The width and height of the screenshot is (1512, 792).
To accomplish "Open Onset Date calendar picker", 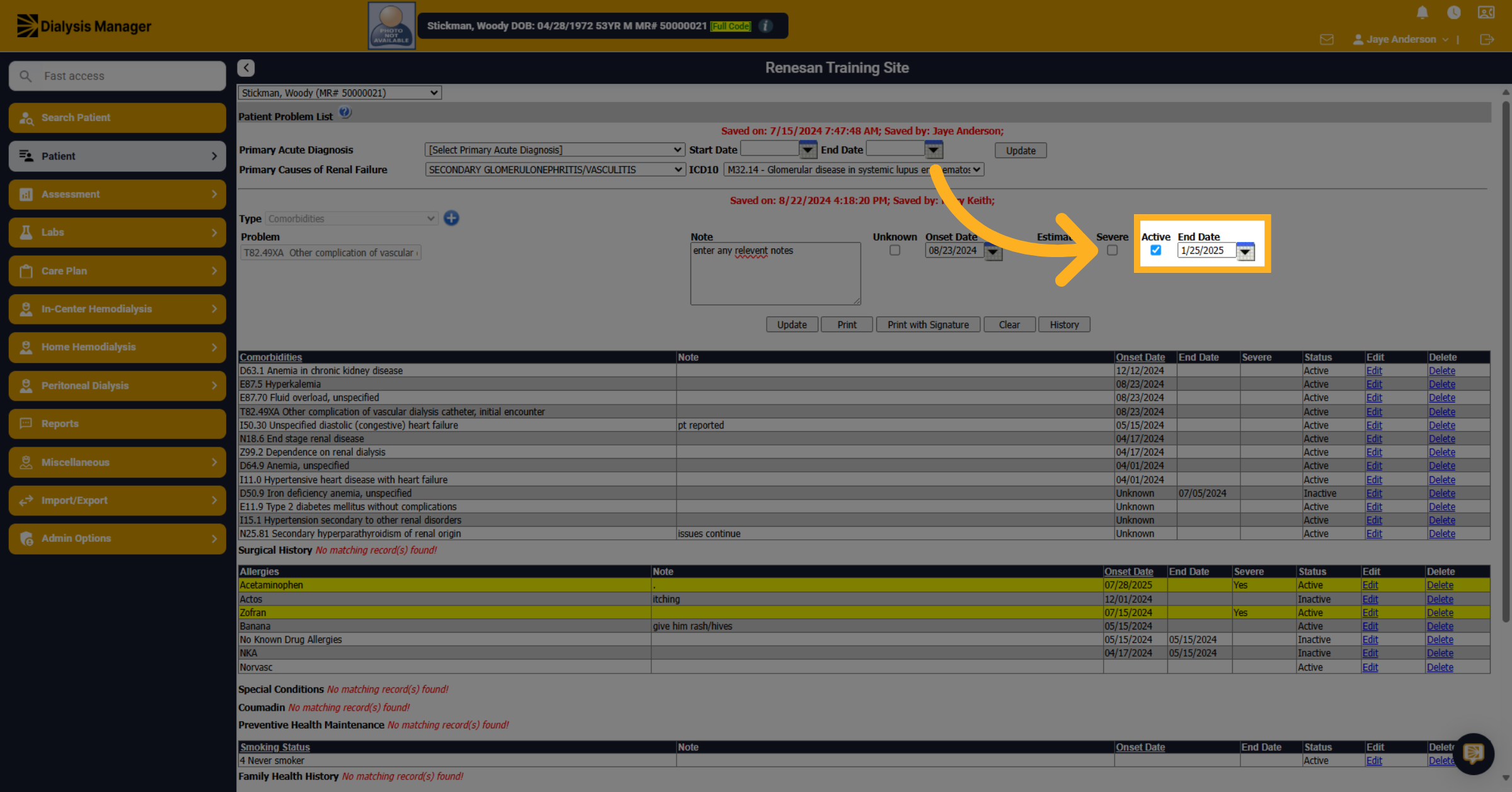I will pos(993,251).
